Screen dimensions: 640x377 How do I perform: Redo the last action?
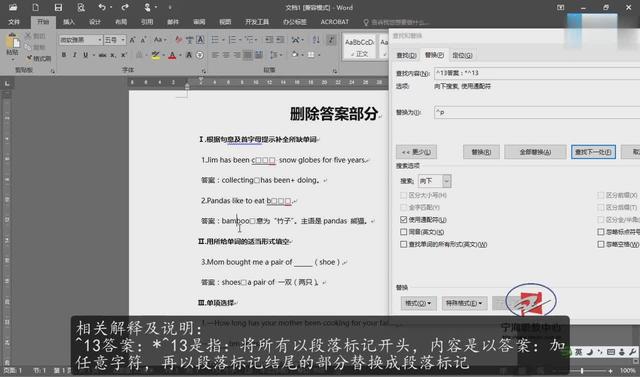pyautogui.click(x=125, y=7)
